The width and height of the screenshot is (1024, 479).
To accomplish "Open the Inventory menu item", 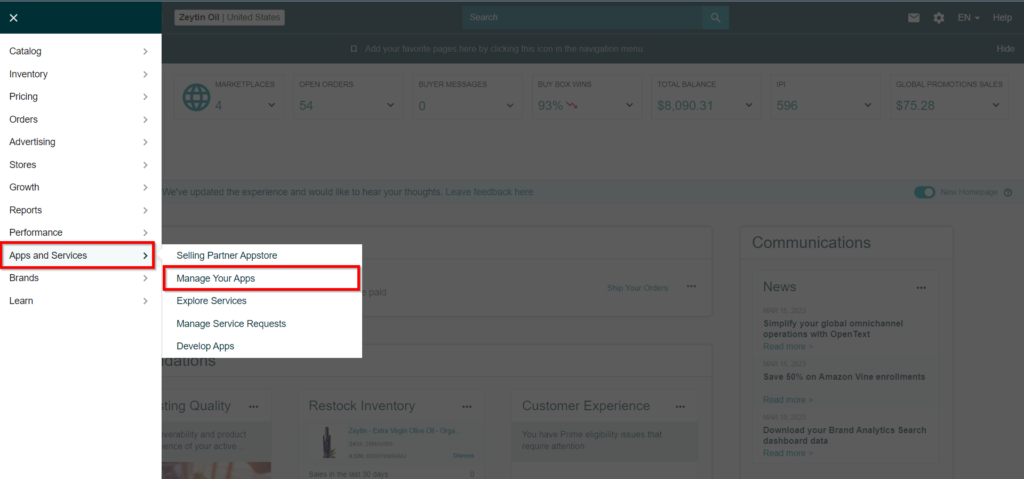I will 80,74.
